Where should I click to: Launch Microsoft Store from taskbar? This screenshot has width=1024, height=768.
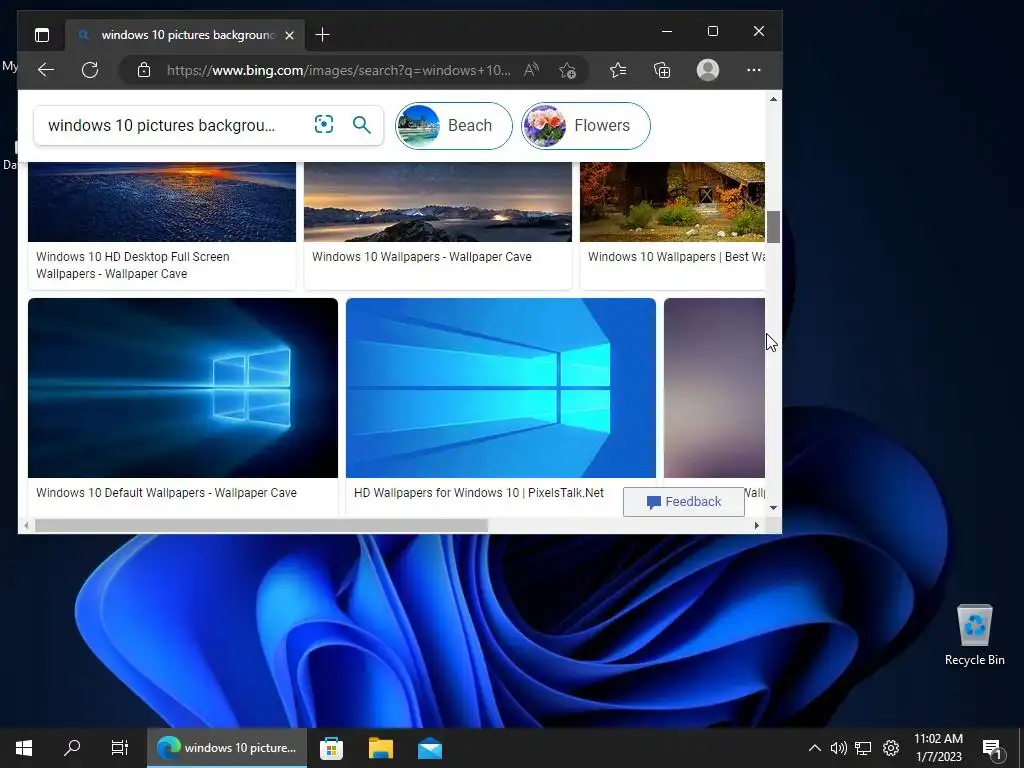coord(331,748)
